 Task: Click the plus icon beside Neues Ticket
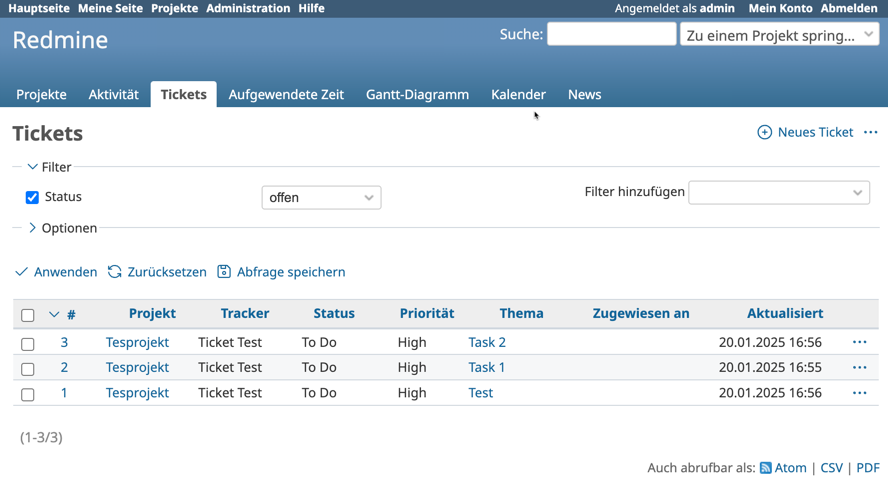(x=764, y=132)
